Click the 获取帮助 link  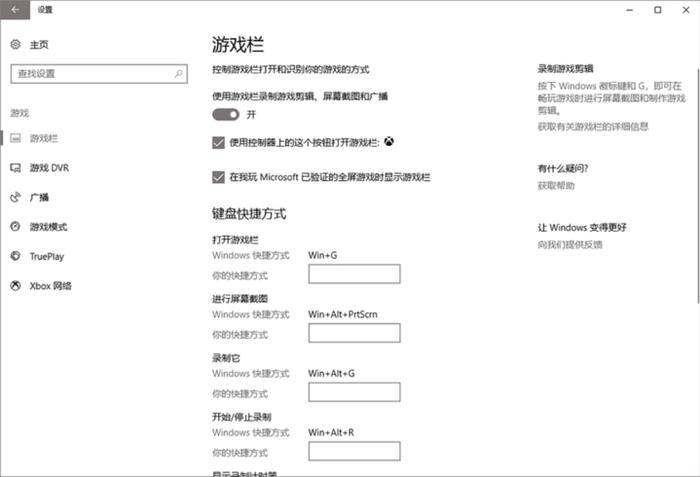(556, 186)
